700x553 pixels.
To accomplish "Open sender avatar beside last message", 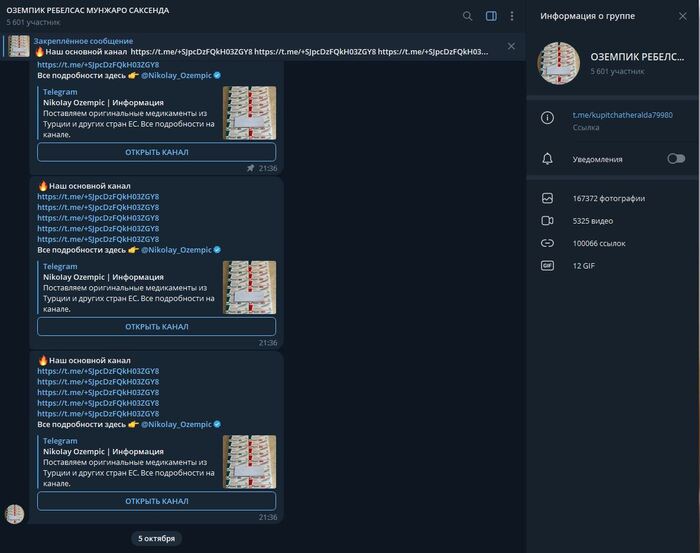I will pos(14,514).
